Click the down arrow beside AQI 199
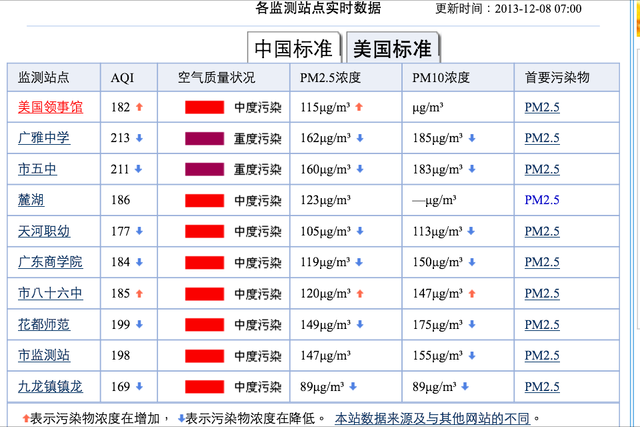Viewport: 640px width, 427px height. point(139,324)
